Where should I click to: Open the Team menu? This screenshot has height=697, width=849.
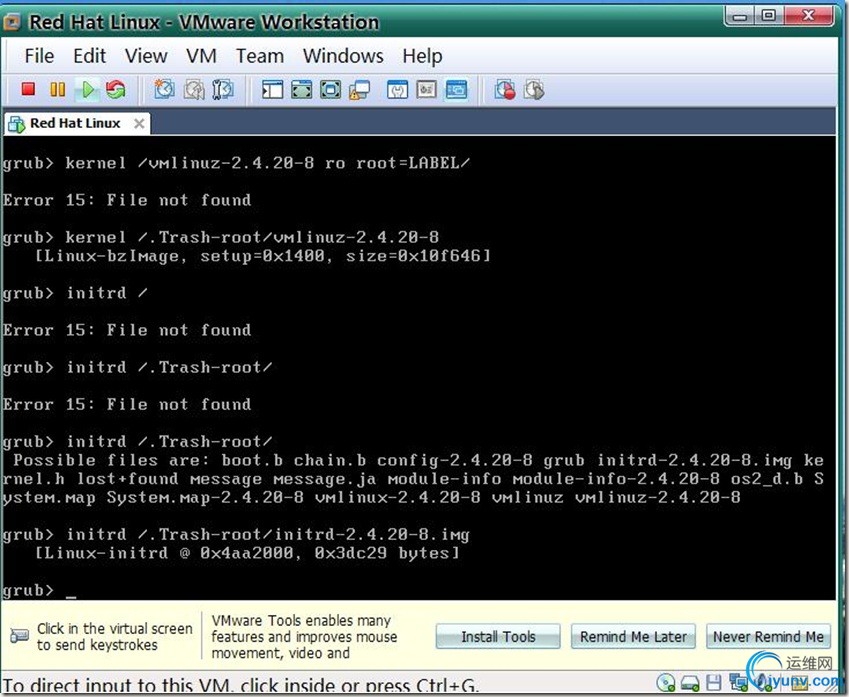[259, 56]
